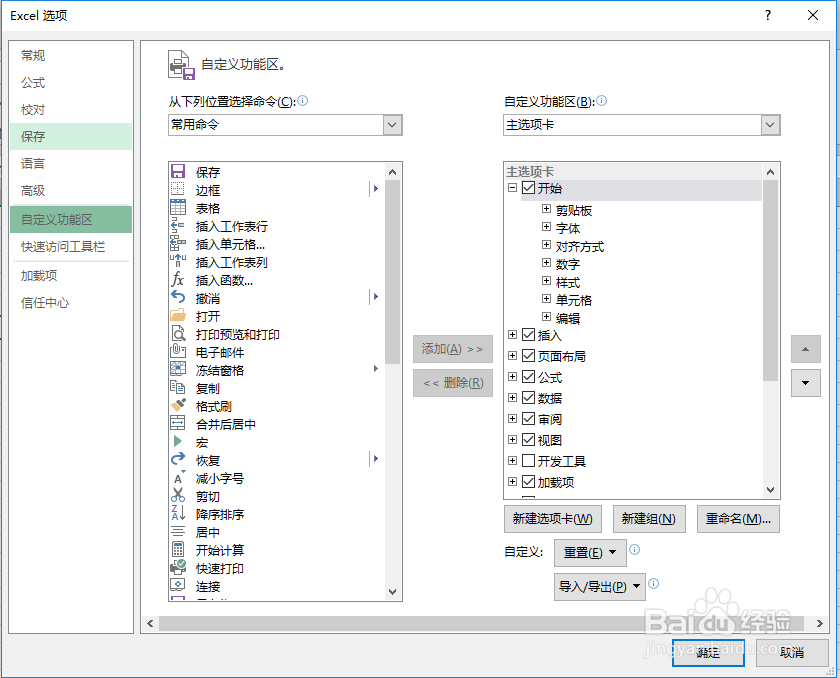Toggle the 审阅 checkbox

pos(528,419)
